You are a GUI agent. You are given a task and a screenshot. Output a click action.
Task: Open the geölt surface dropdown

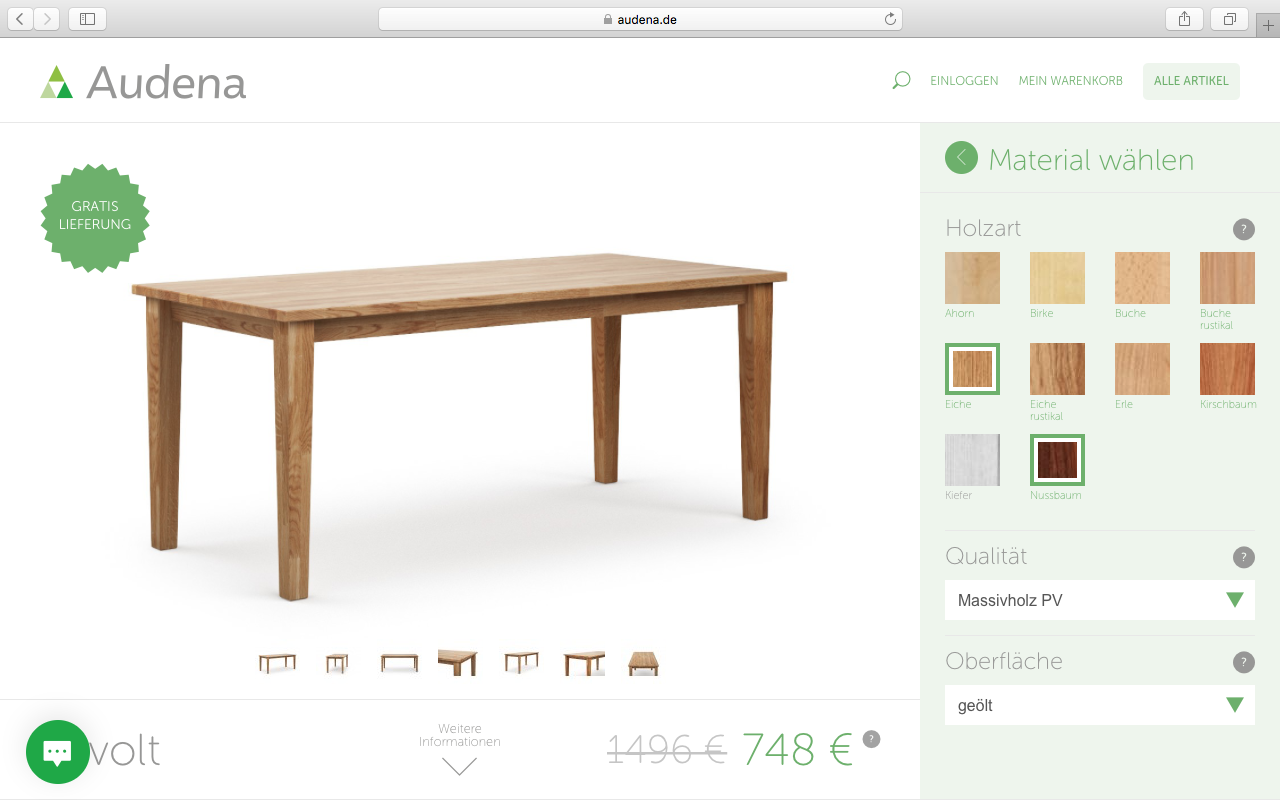click(1100, 705)
